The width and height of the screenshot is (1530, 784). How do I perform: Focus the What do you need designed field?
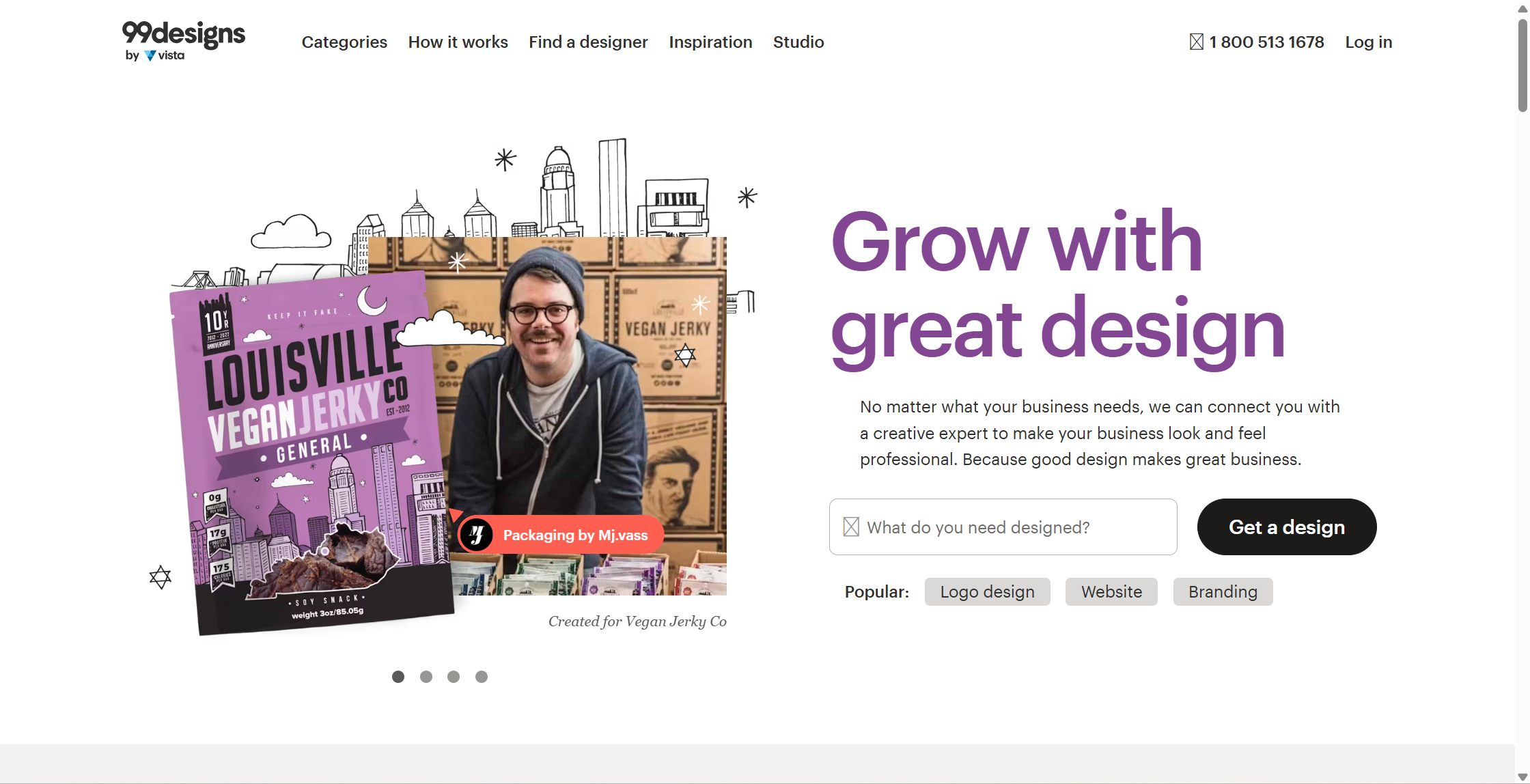coord(1003,527)
